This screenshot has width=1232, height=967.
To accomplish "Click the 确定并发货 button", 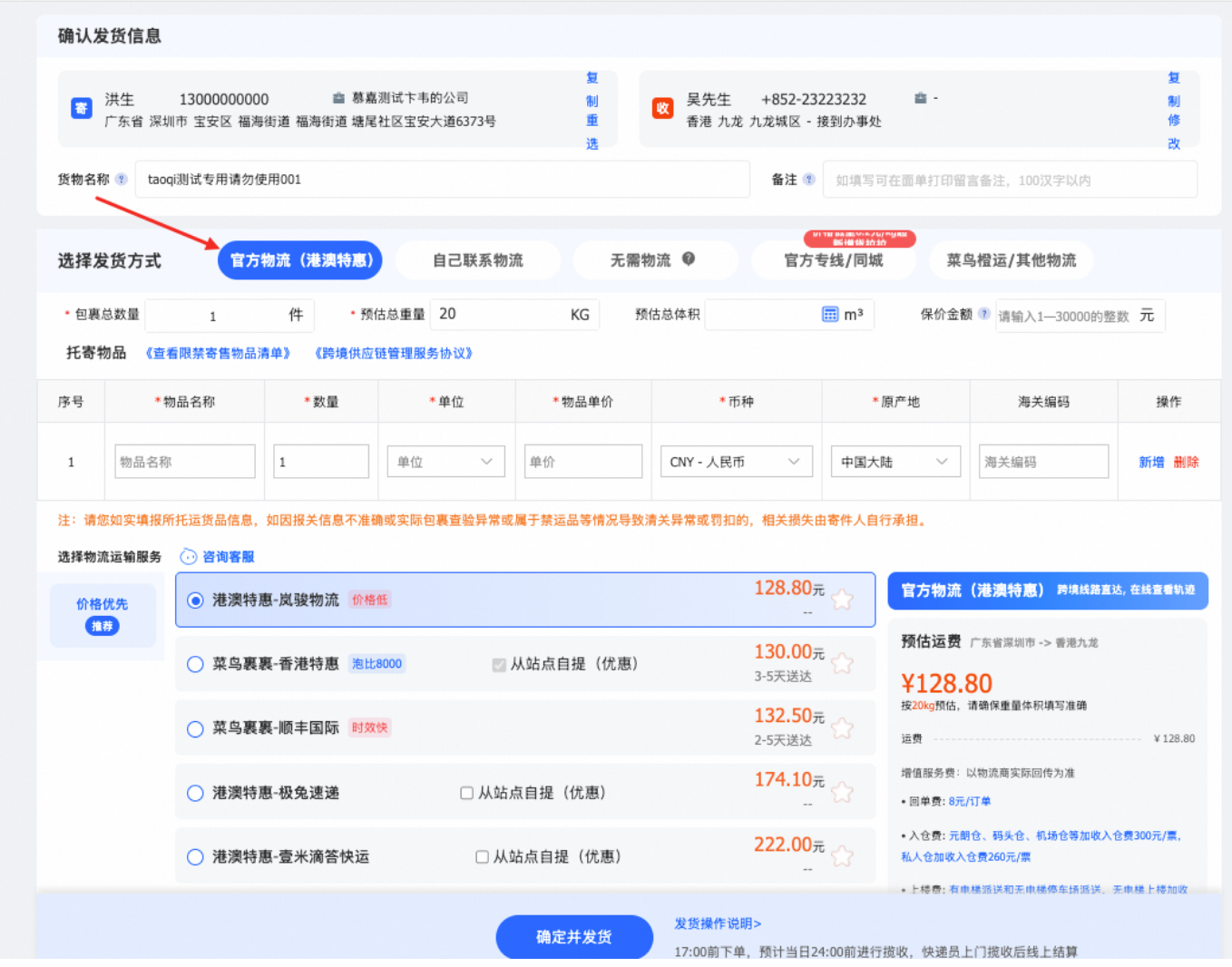I will (x=574, y=936).
